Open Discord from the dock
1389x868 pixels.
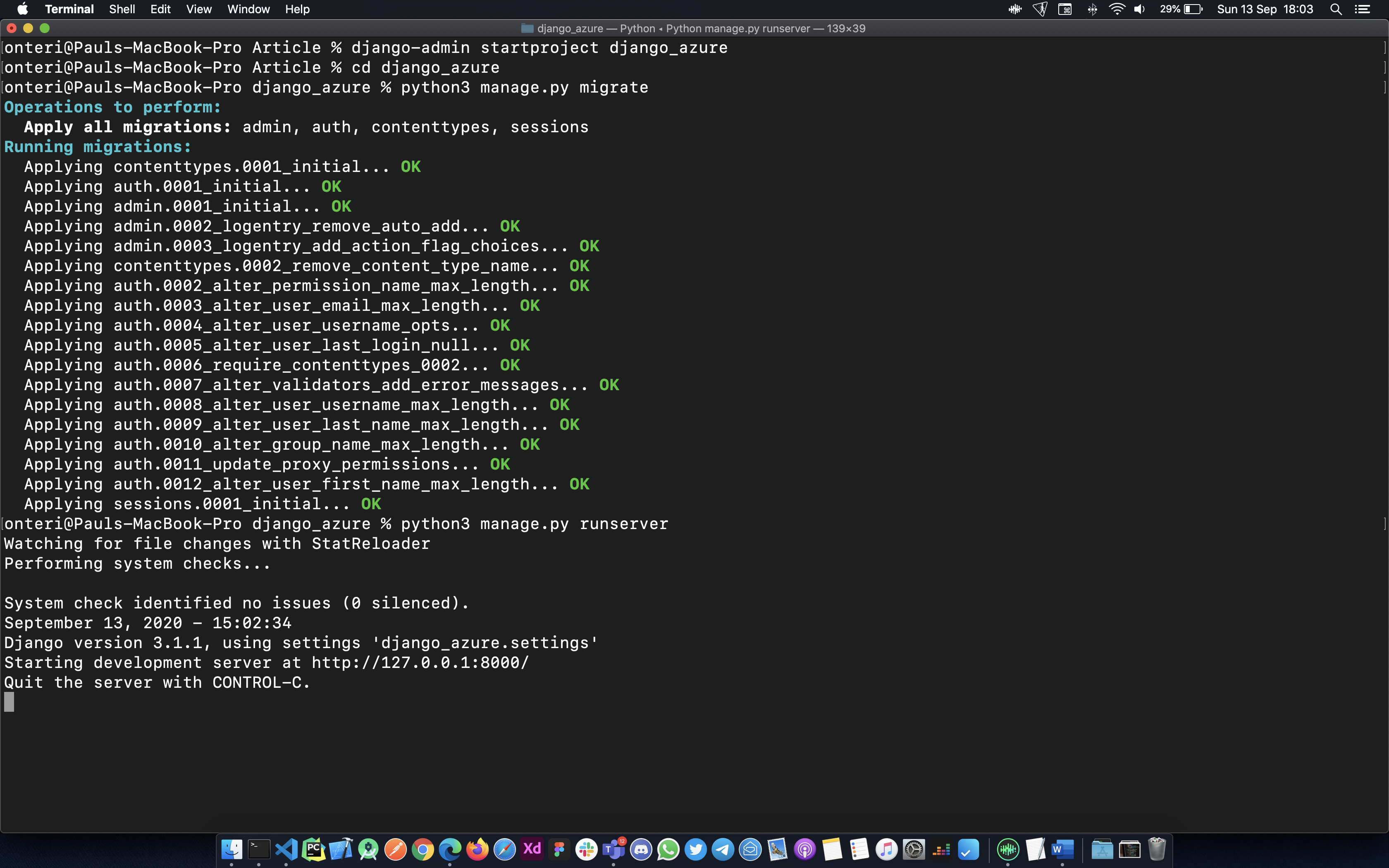click(641, 849)
